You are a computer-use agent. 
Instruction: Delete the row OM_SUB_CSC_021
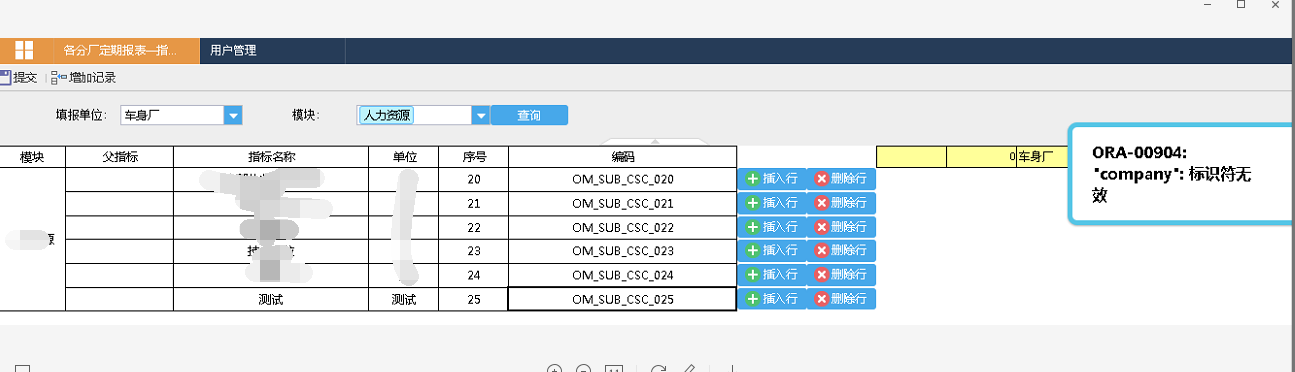point(841,203)
